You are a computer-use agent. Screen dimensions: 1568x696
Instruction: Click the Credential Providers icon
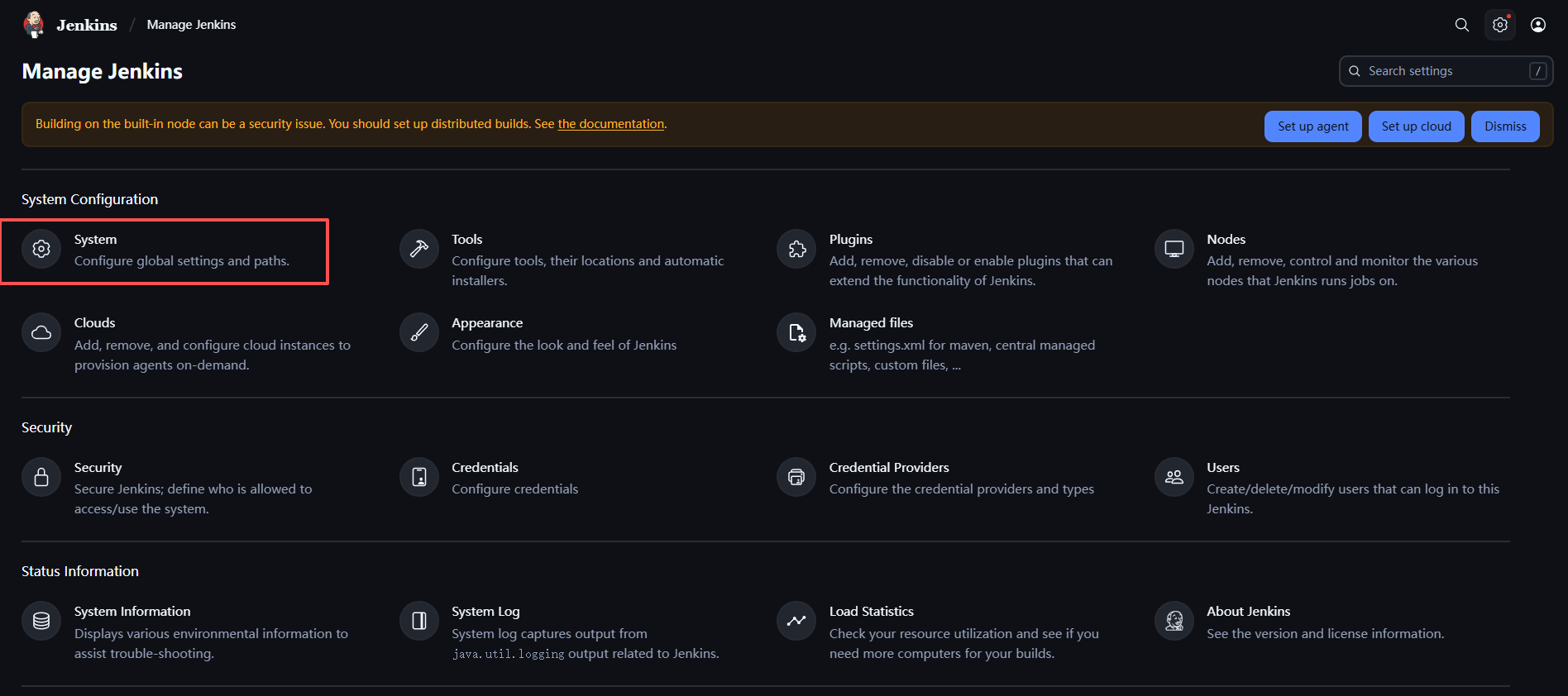[796, 477]
